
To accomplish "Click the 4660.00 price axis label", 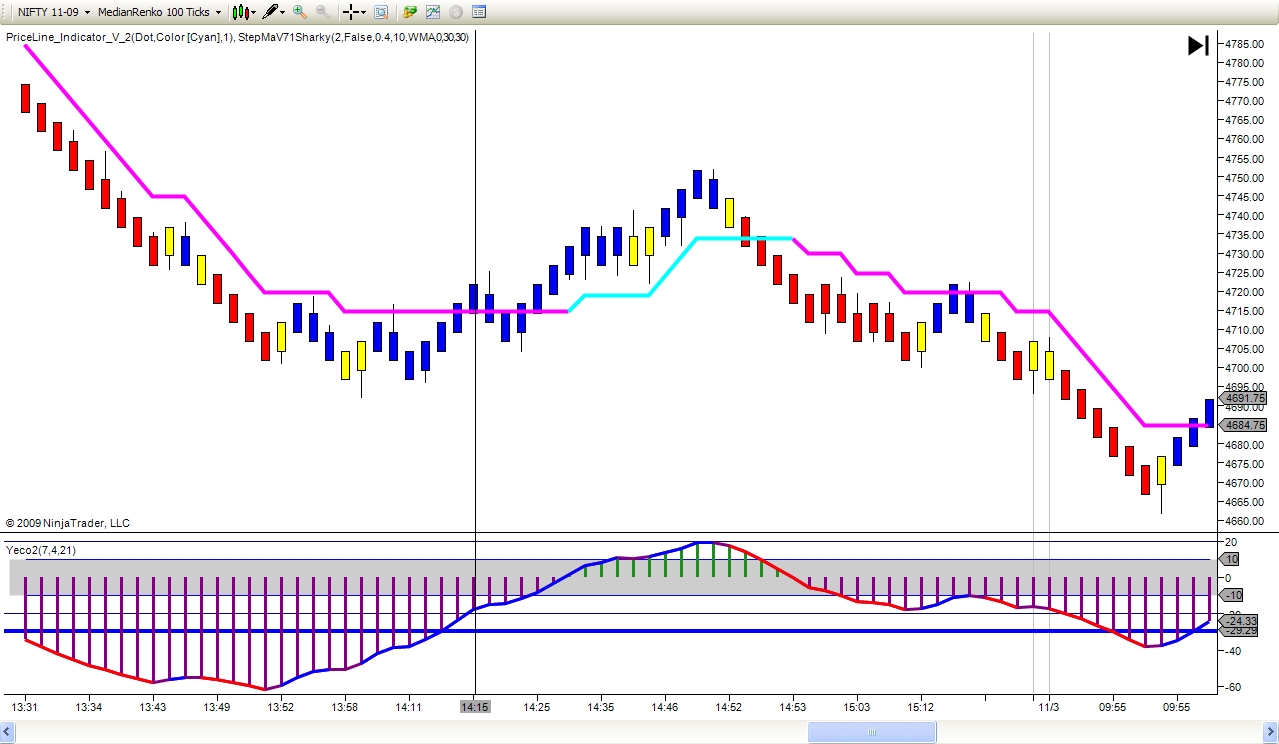I will point(1245,521).
